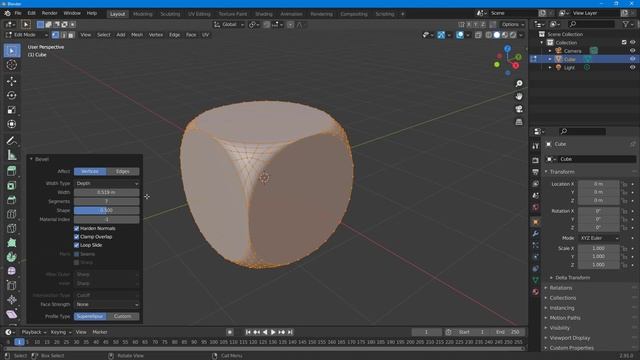The width and height of the screenshot is (640, 360).
Task: Open the File menu
Action: (x=18, y=13)
